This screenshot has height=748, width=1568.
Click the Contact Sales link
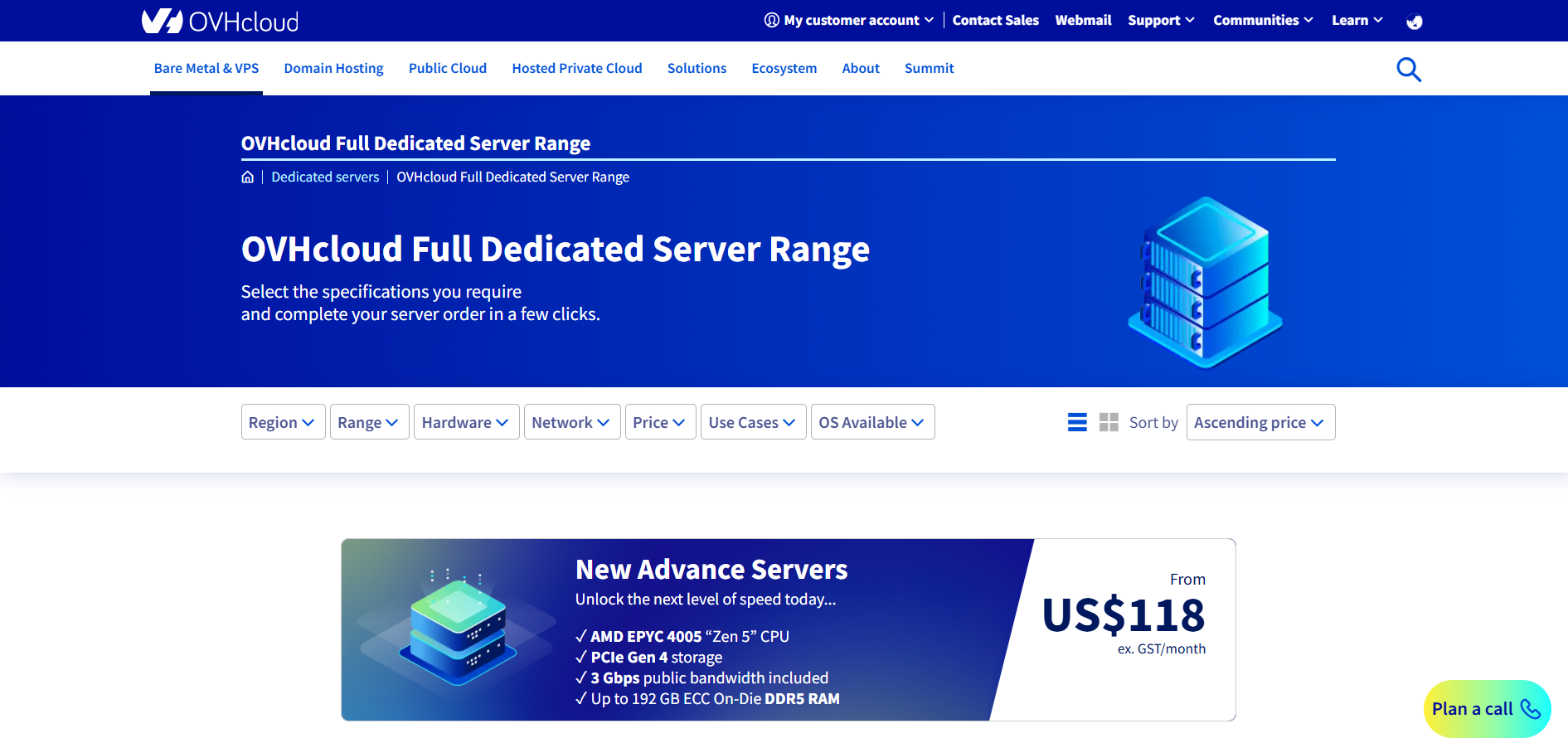pos(995,21)
